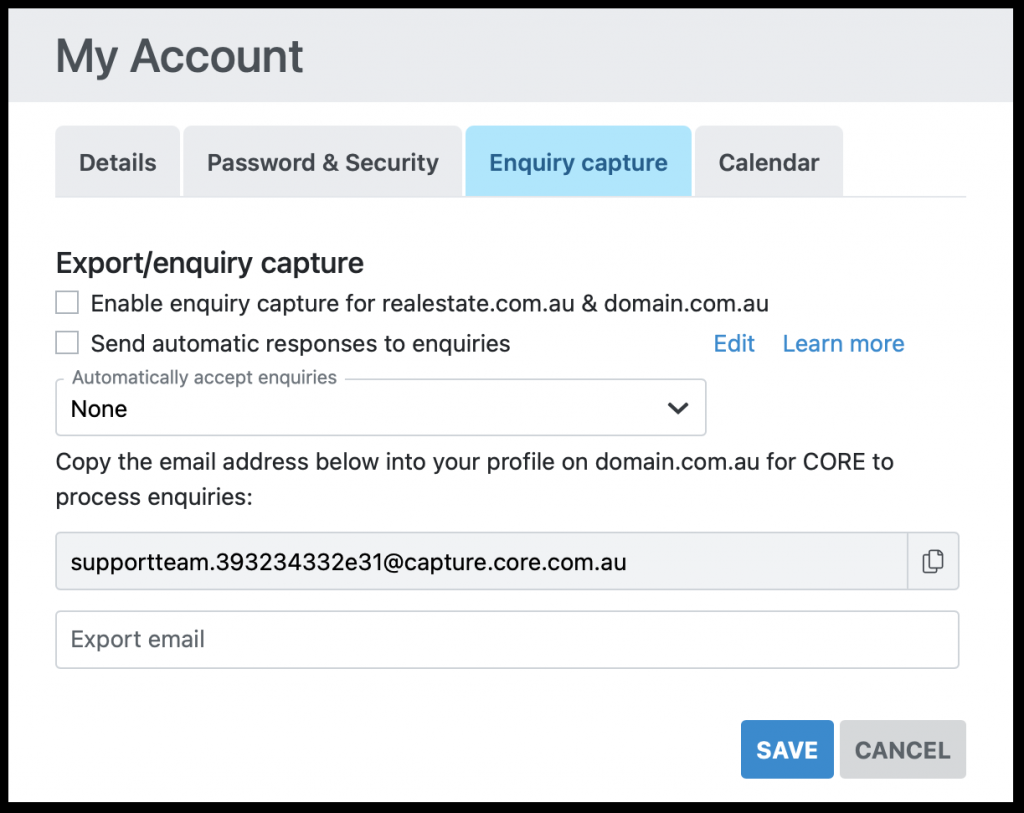The height and width of the screenshot is (813, 1024).
Task: Click the 'Send automatic responses to enquiries' label text
Action: [x=300, y=344]
